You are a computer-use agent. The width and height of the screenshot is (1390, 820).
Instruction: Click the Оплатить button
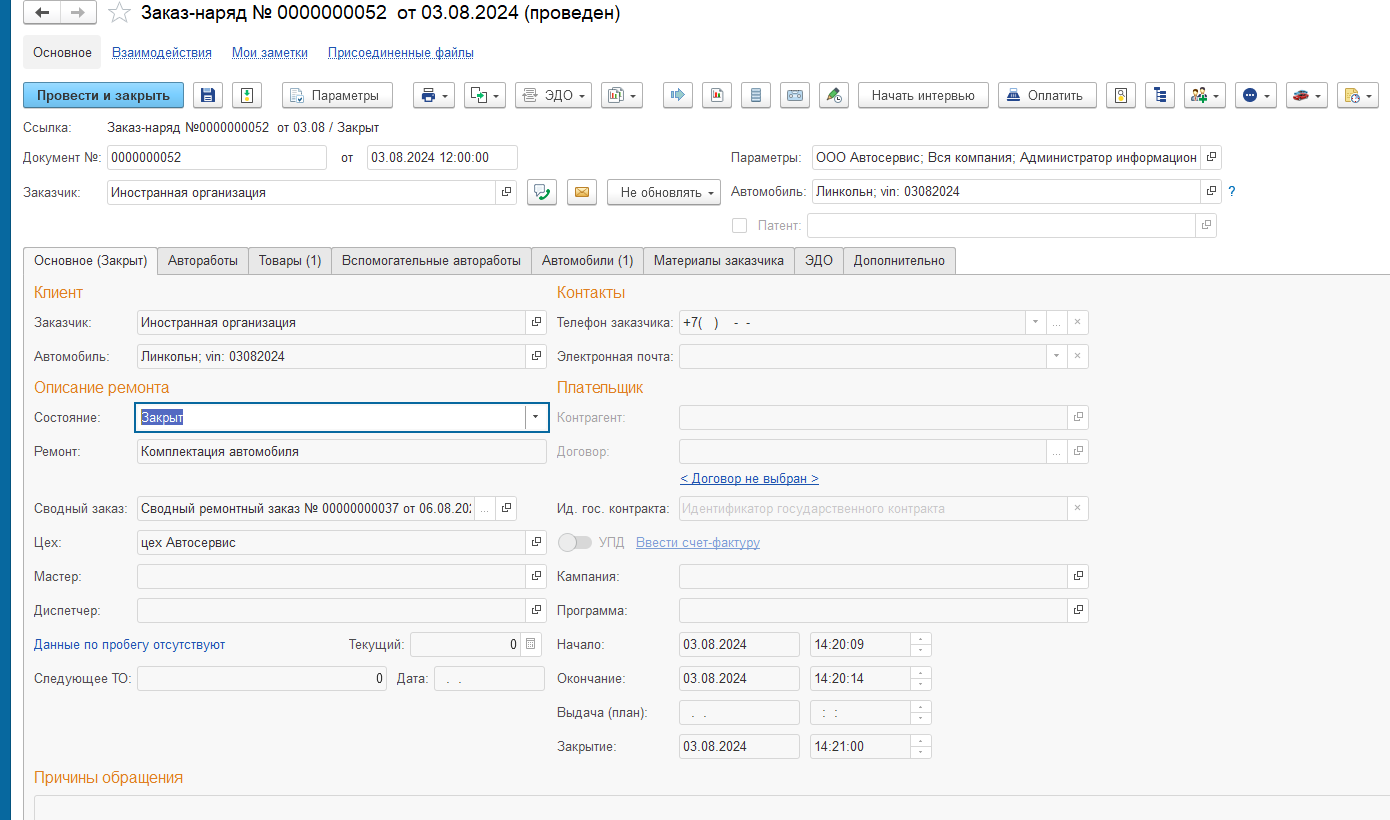[x=1047, y=95]
